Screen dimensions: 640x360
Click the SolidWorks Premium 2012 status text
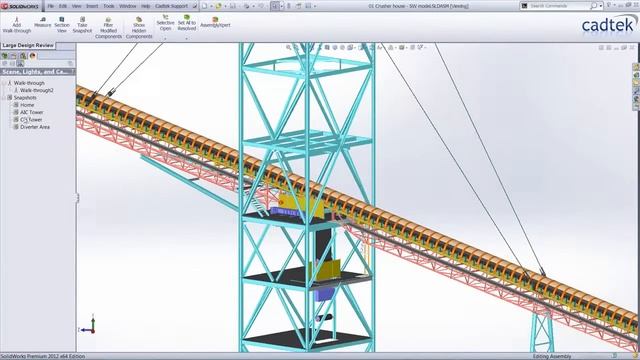[42, 356]
